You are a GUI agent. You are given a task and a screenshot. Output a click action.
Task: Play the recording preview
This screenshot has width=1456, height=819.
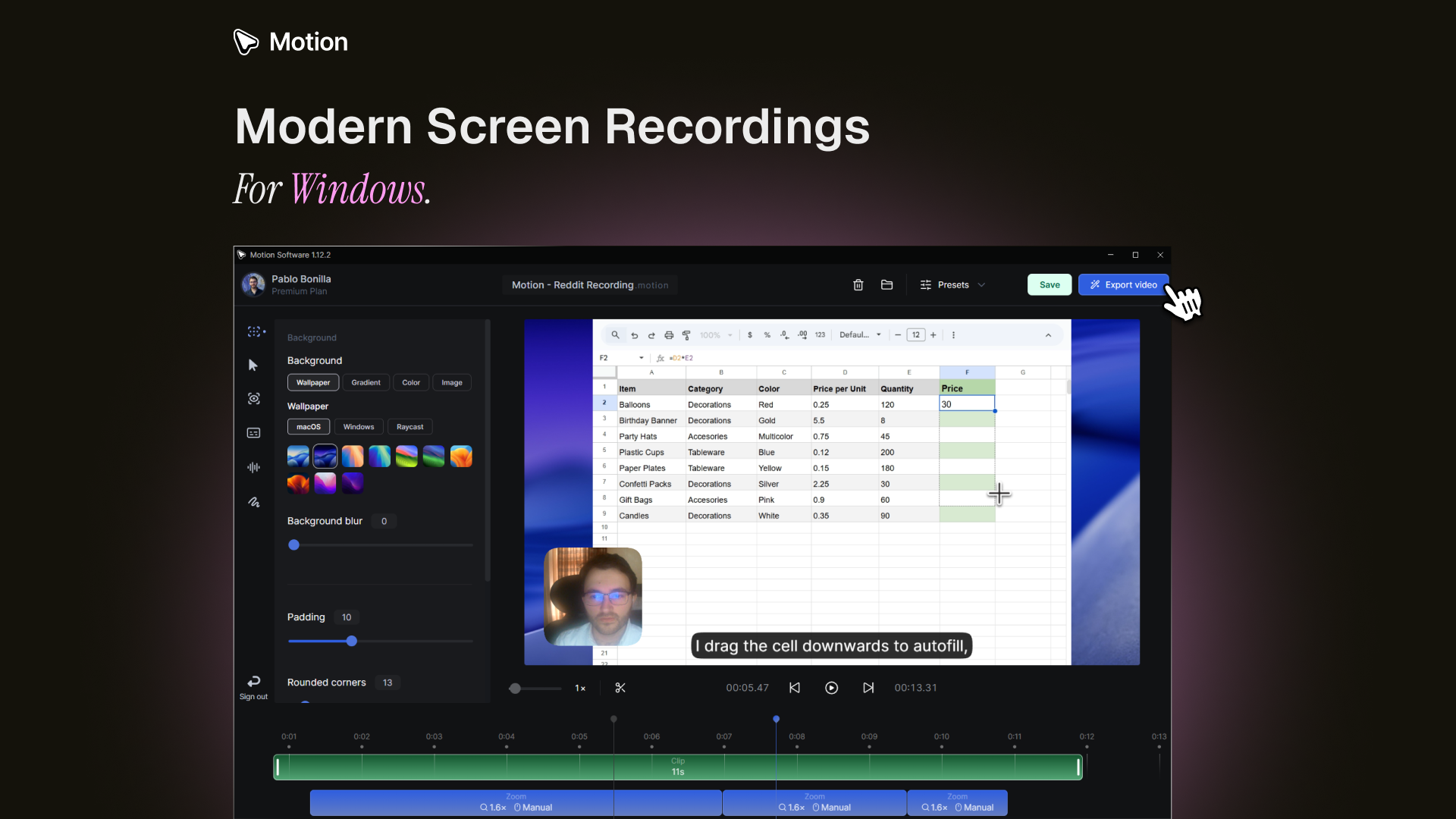point(832,688)
